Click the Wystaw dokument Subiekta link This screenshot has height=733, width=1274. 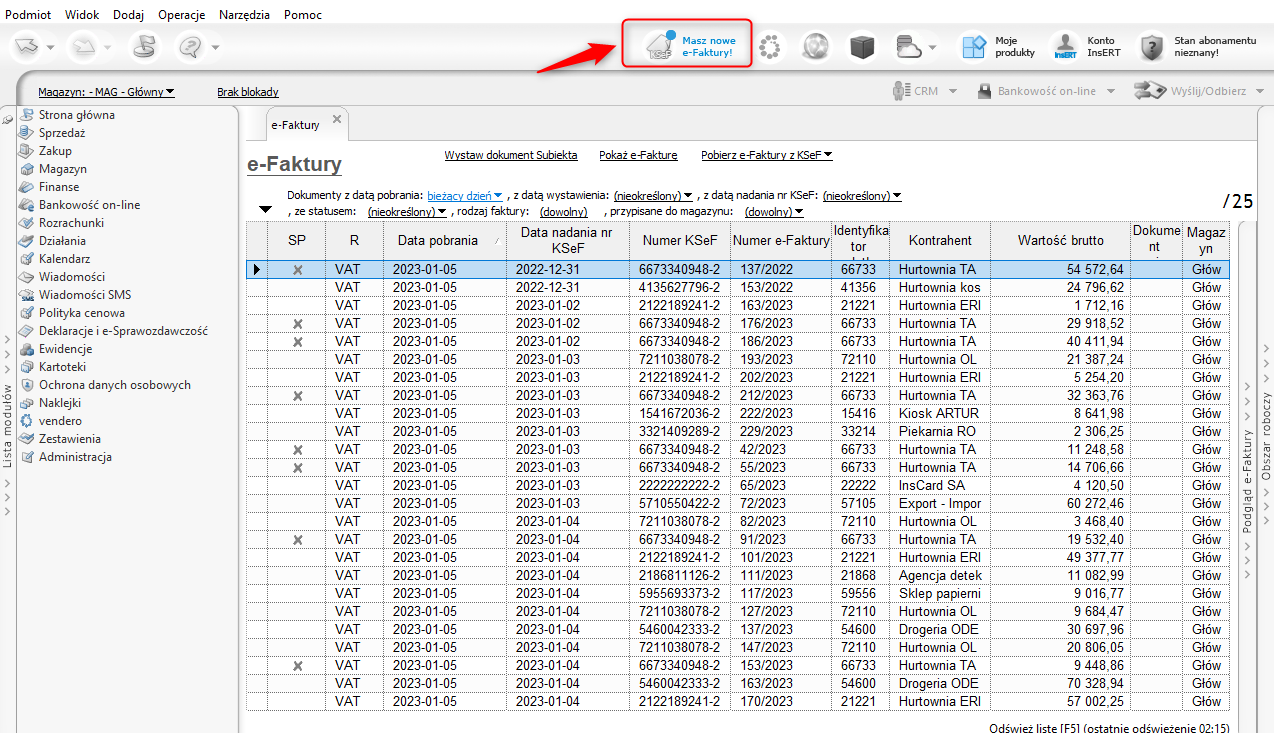[510, 155]
